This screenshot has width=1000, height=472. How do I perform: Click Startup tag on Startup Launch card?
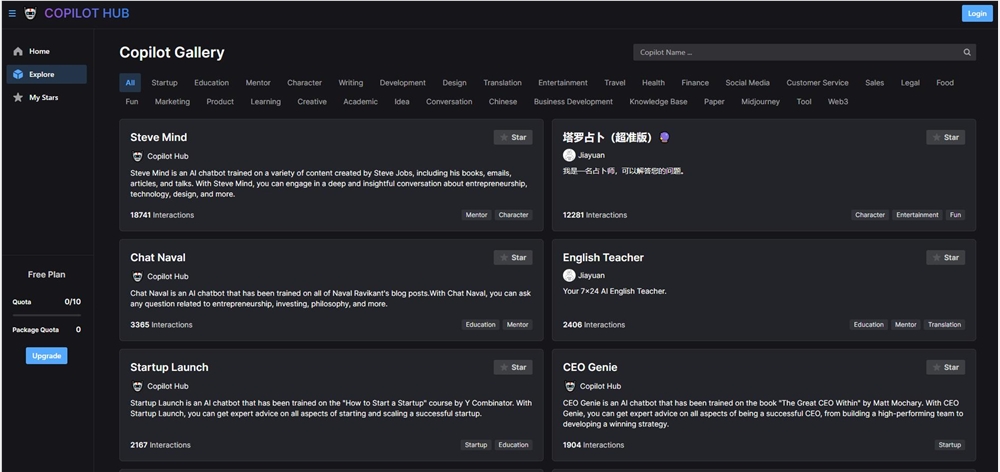click(x=476, y=445)
